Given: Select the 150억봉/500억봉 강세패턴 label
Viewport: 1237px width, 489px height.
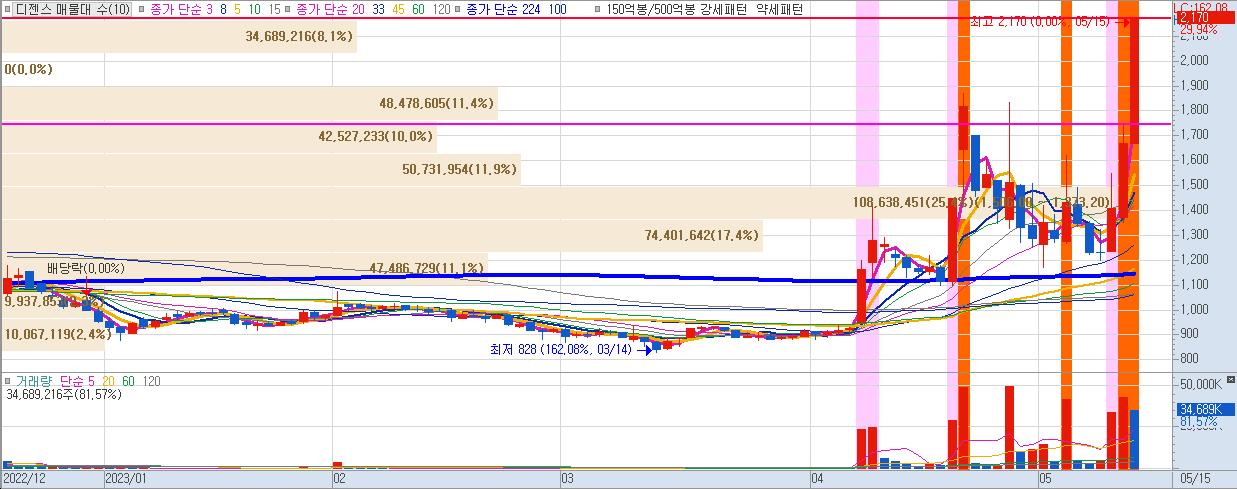Looking at the screenshot, I should 679,9.
